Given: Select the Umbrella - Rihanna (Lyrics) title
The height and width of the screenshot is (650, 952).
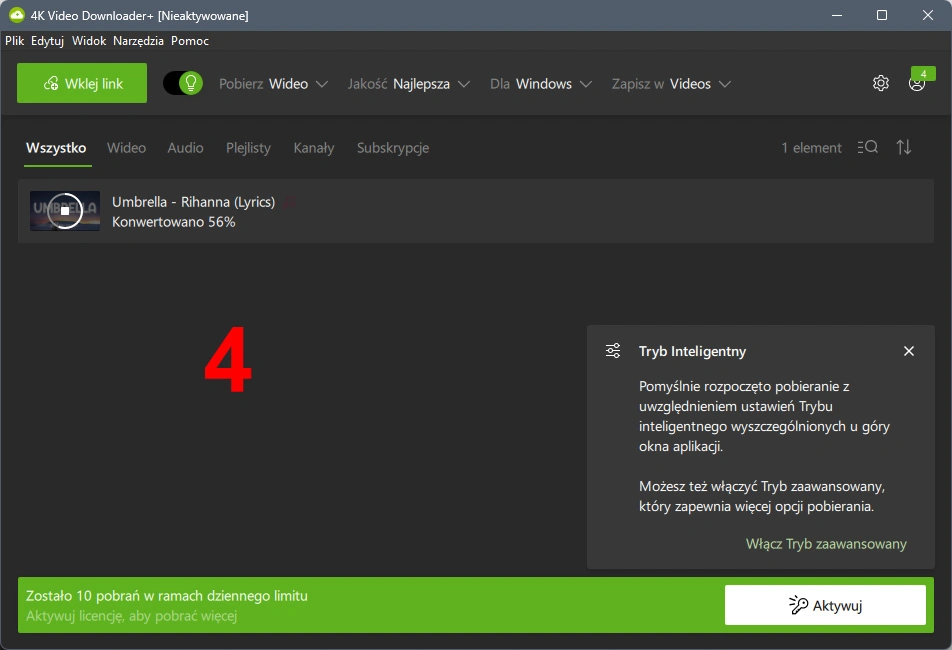Looking at the screenshot, I should 193,202.
